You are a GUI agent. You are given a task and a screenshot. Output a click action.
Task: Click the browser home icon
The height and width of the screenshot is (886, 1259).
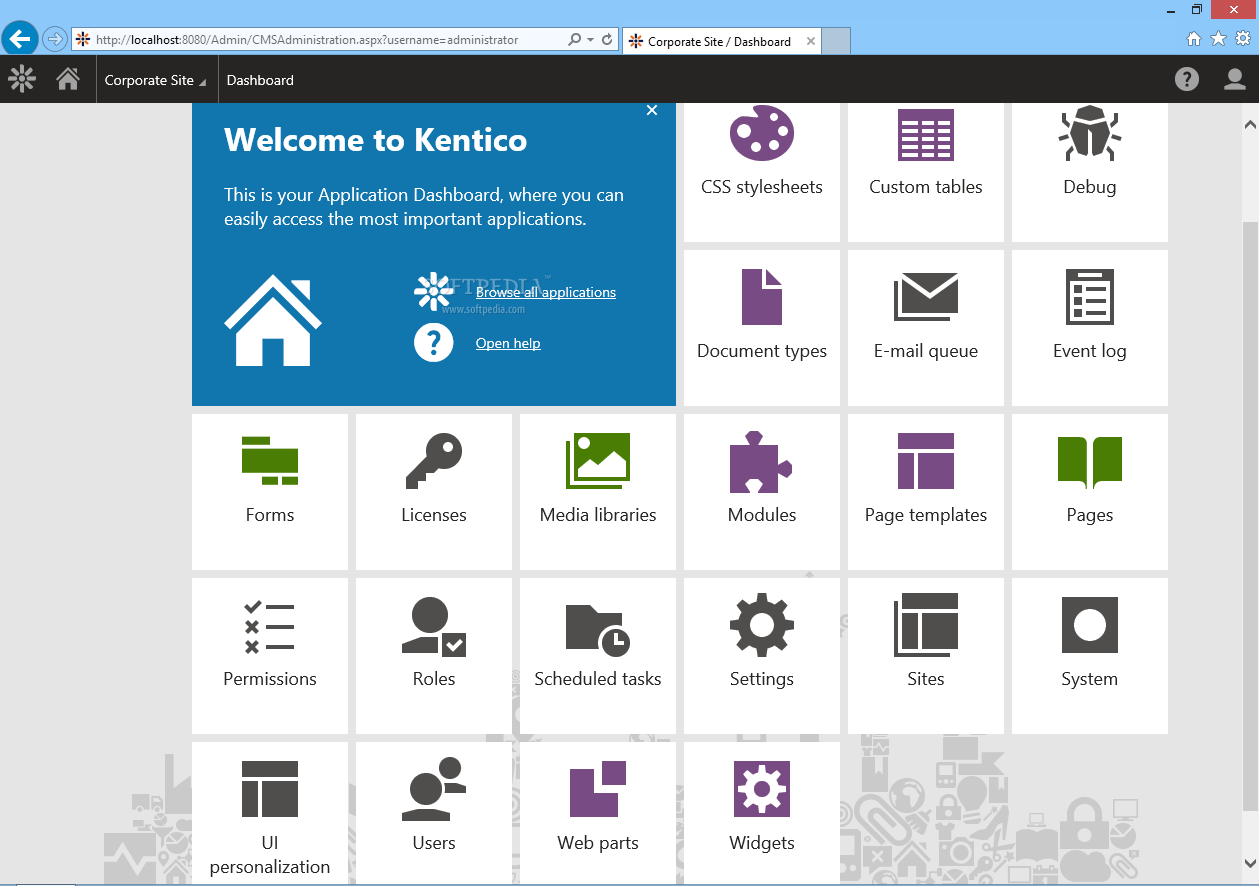pos(1194,39)
